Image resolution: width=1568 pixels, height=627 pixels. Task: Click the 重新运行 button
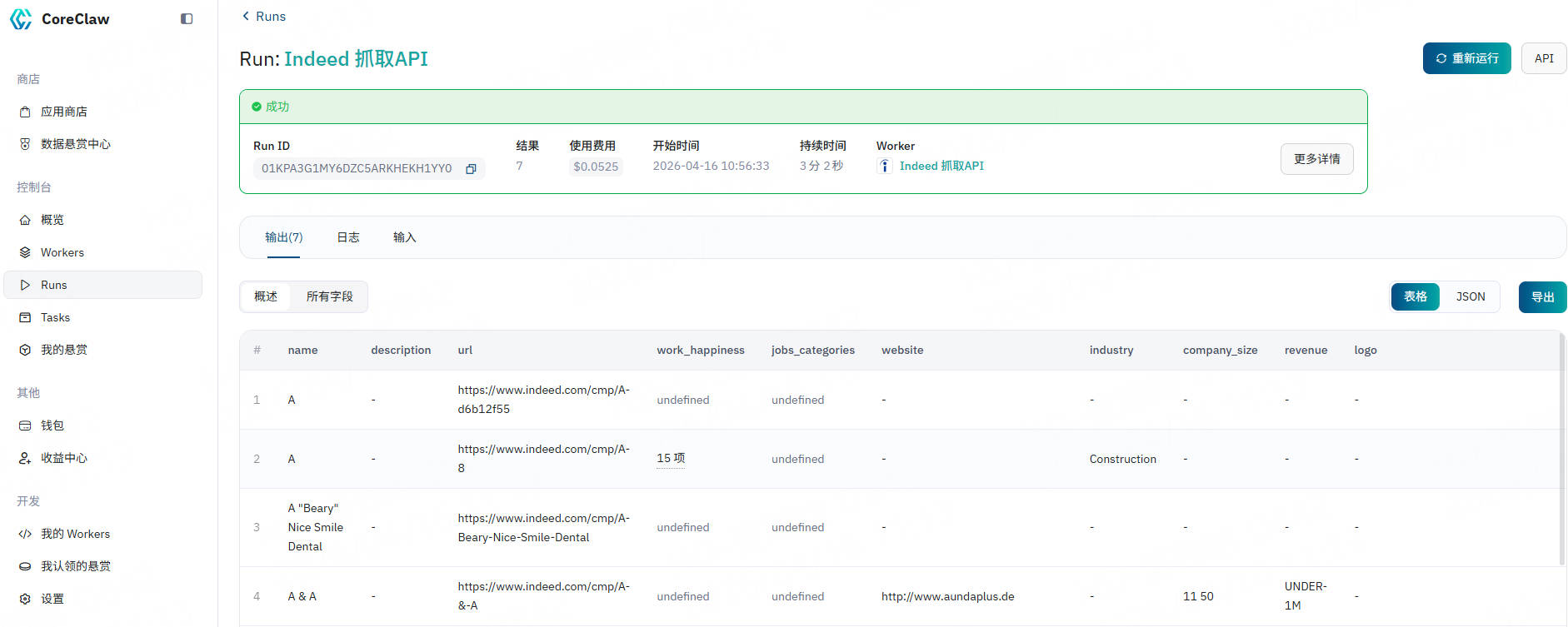[x=1466, y=58]
